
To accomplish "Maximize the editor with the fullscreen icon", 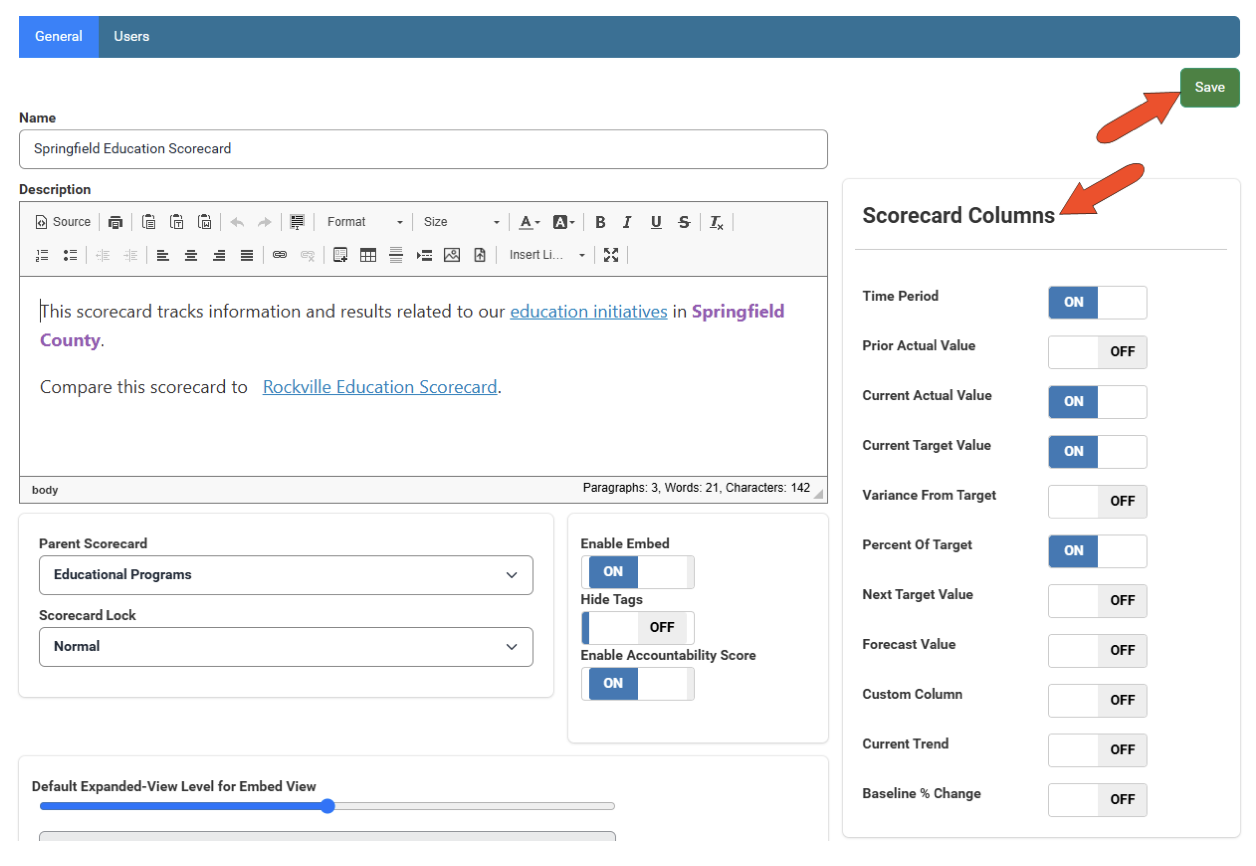I will [611, 255].
